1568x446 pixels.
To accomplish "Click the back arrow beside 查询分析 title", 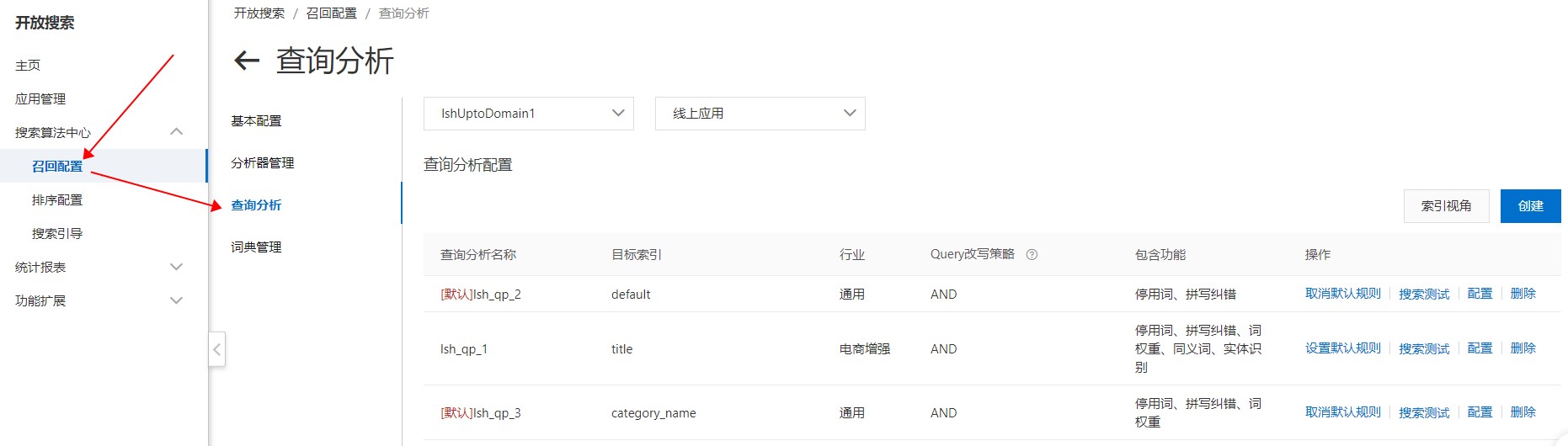I will pos(247,61).
